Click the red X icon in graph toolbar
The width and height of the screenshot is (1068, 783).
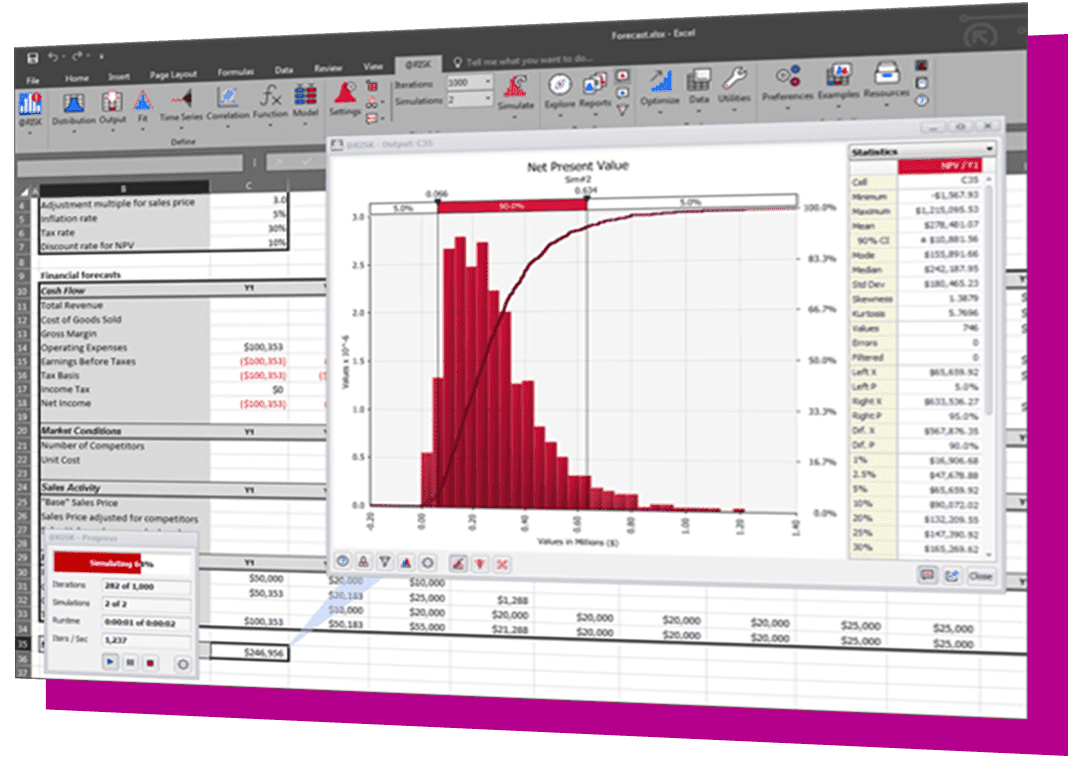pos(502,564)
